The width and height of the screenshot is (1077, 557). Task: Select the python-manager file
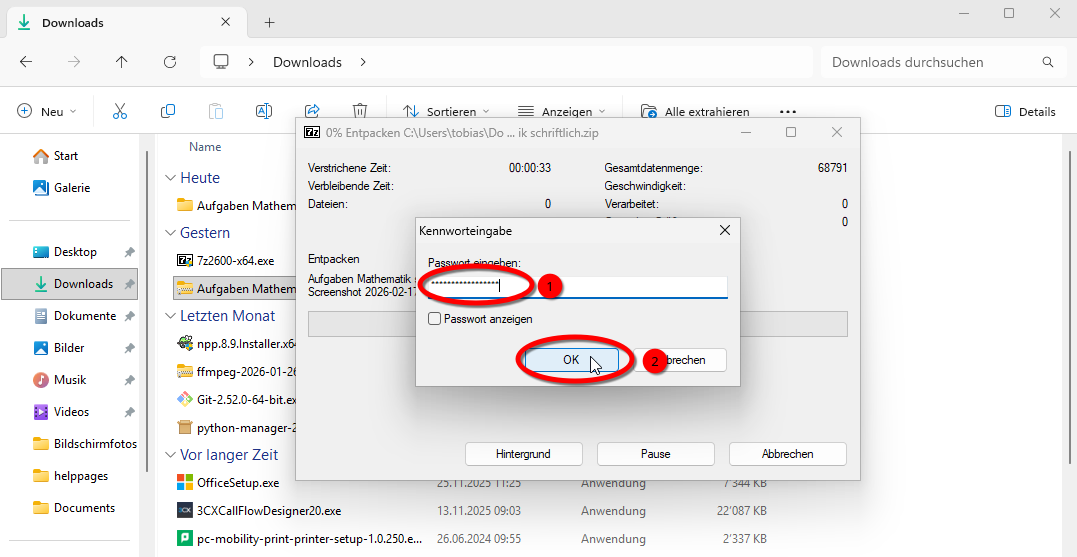[236, 428]
